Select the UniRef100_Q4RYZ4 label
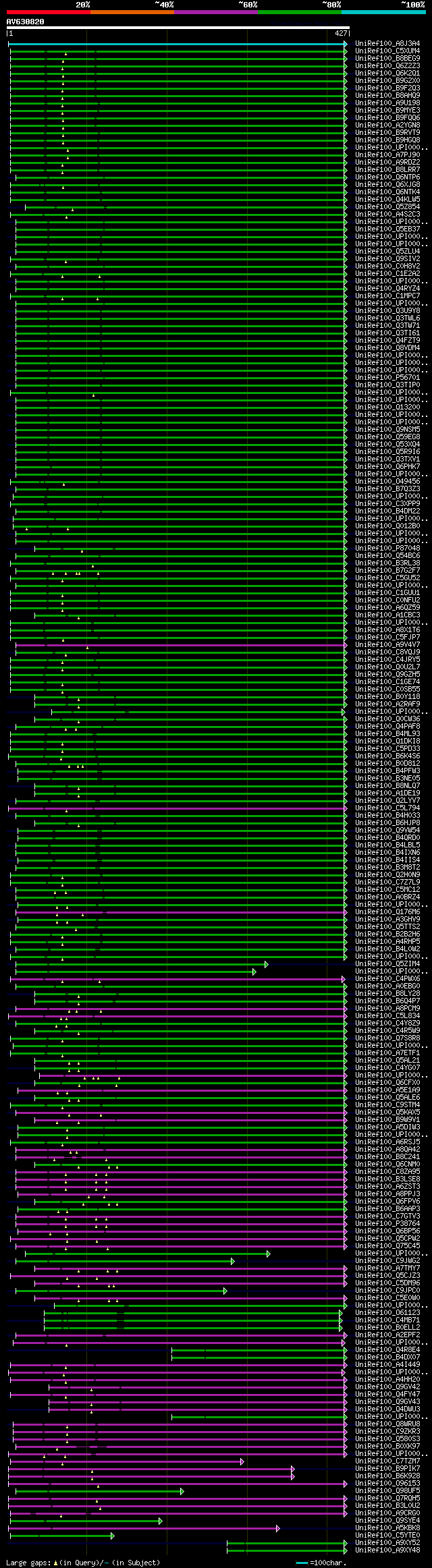432x1568 pixels. [387, 289]
